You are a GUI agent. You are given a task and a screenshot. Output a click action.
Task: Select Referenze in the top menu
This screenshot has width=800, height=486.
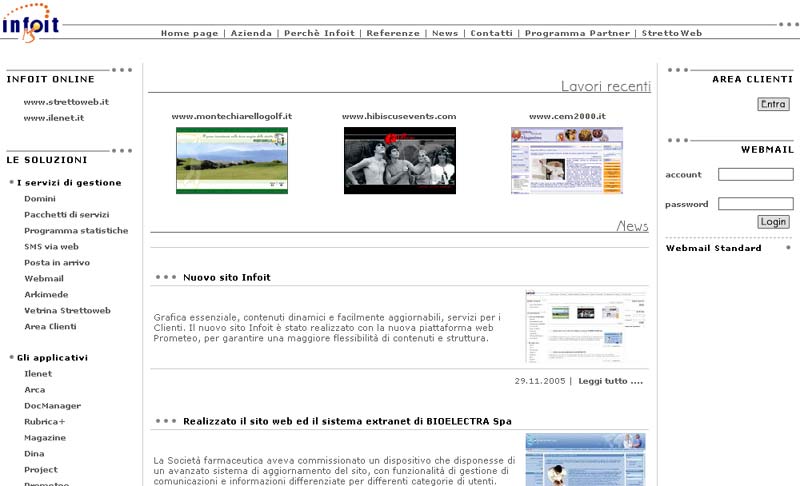[x=393, y=33]
